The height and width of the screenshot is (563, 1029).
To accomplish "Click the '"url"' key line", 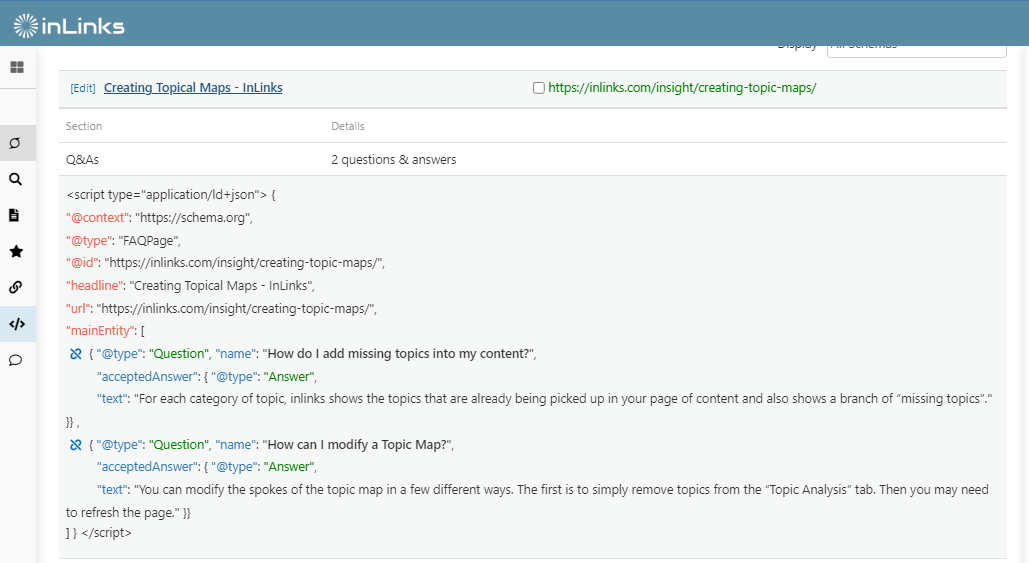I will 221,308.
